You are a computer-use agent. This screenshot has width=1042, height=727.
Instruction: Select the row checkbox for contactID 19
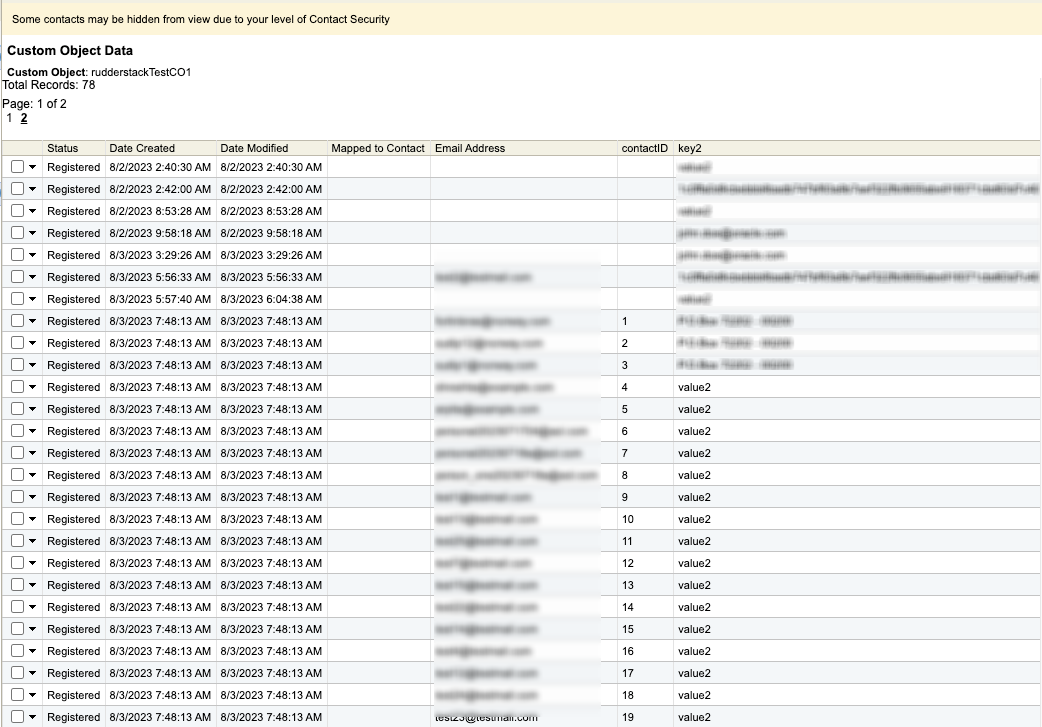click(17, 717)
